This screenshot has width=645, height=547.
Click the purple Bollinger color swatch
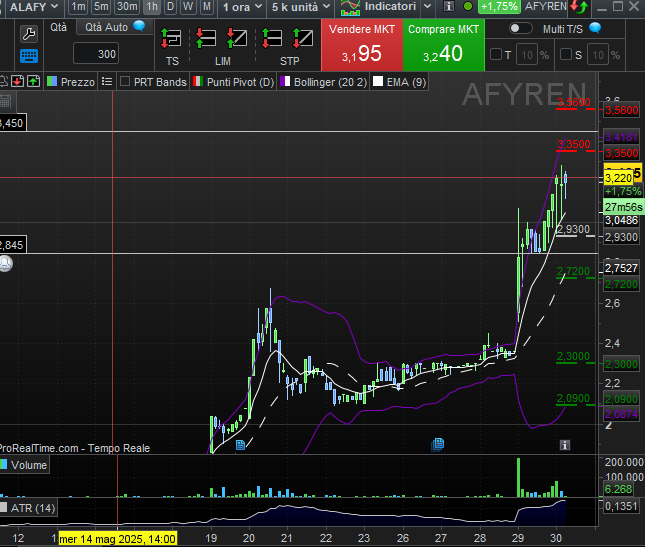click(285, 81)
